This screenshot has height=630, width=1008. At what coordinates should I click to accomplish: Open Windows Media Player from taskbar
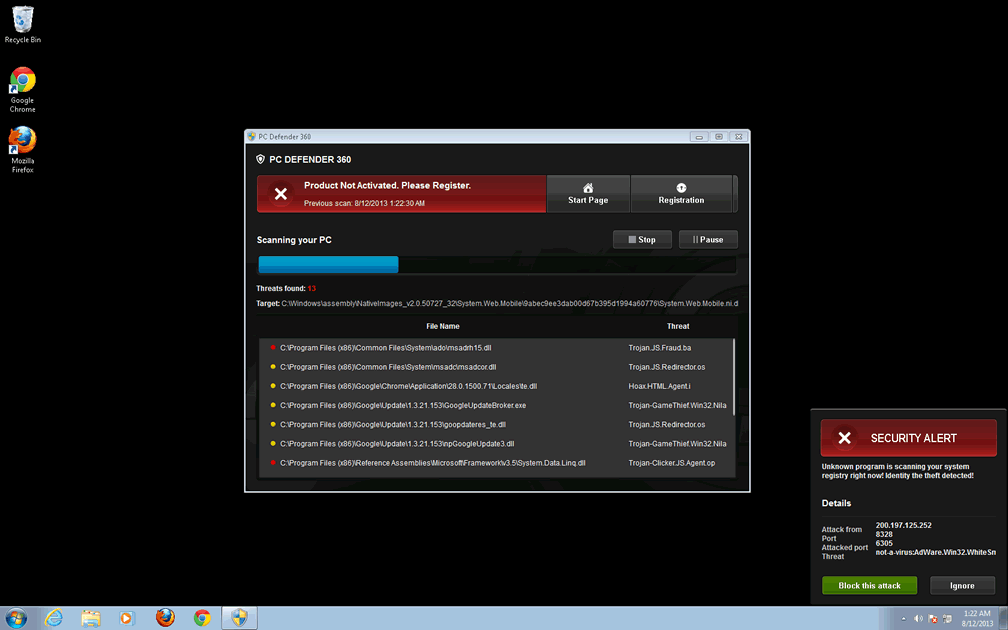[127, 618]
